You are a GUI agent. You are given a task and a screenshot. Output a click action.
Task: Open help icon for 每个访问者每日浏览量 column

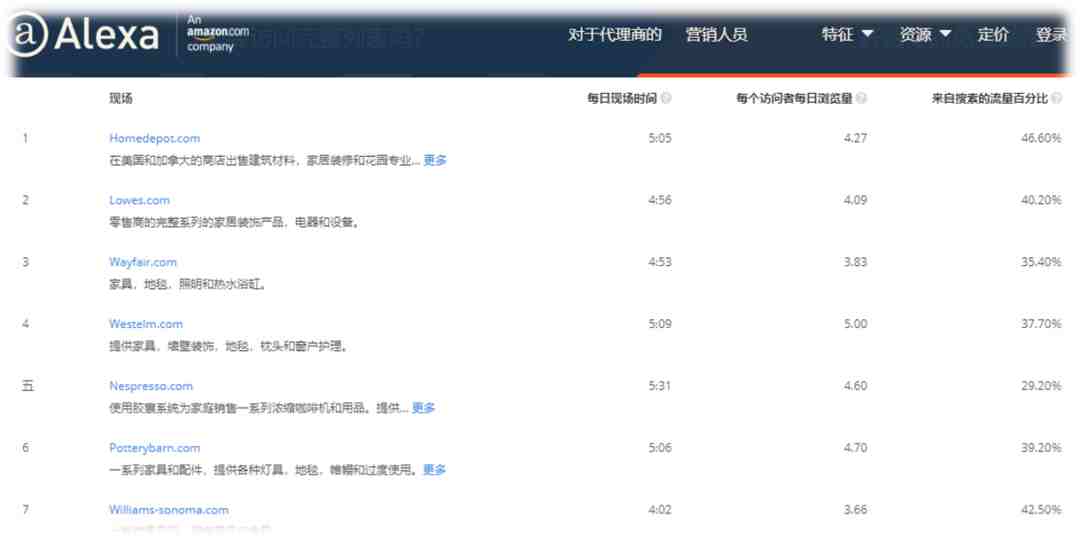pyautogui.click(x=861, y=98)
